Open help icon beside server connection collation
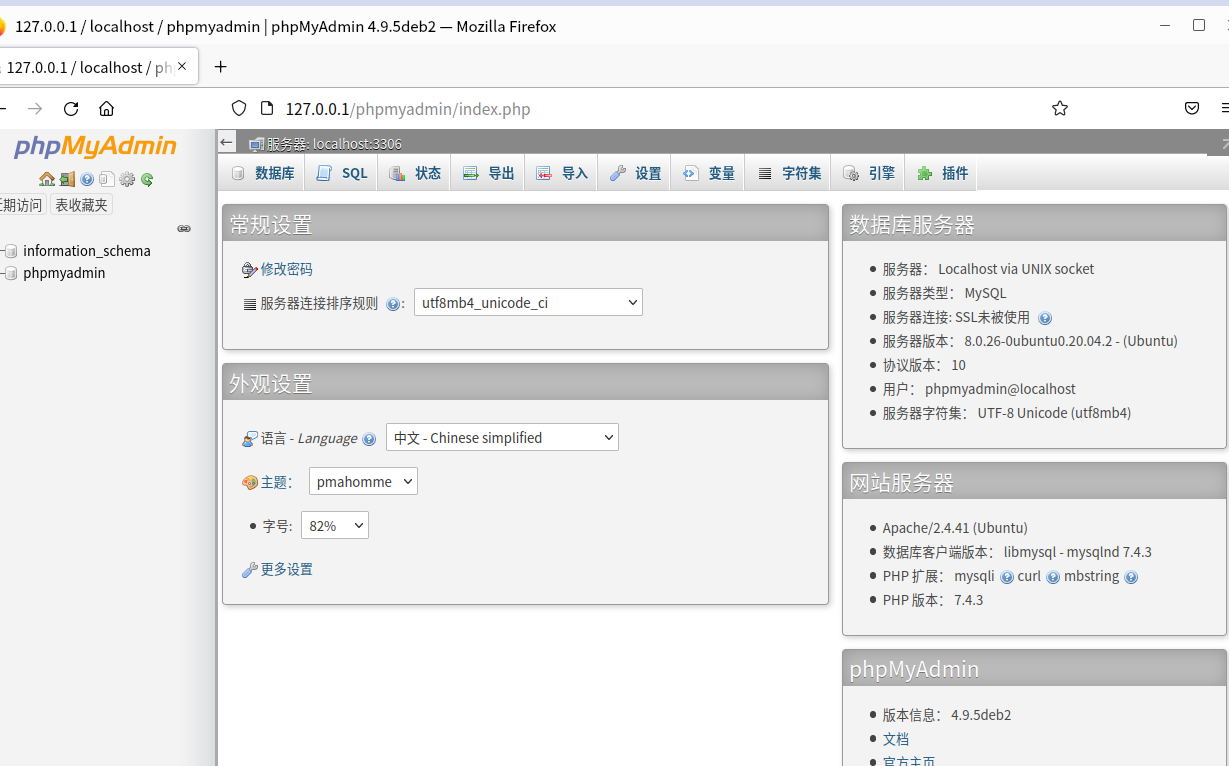 pyautogui.click(x=393, y=304)
